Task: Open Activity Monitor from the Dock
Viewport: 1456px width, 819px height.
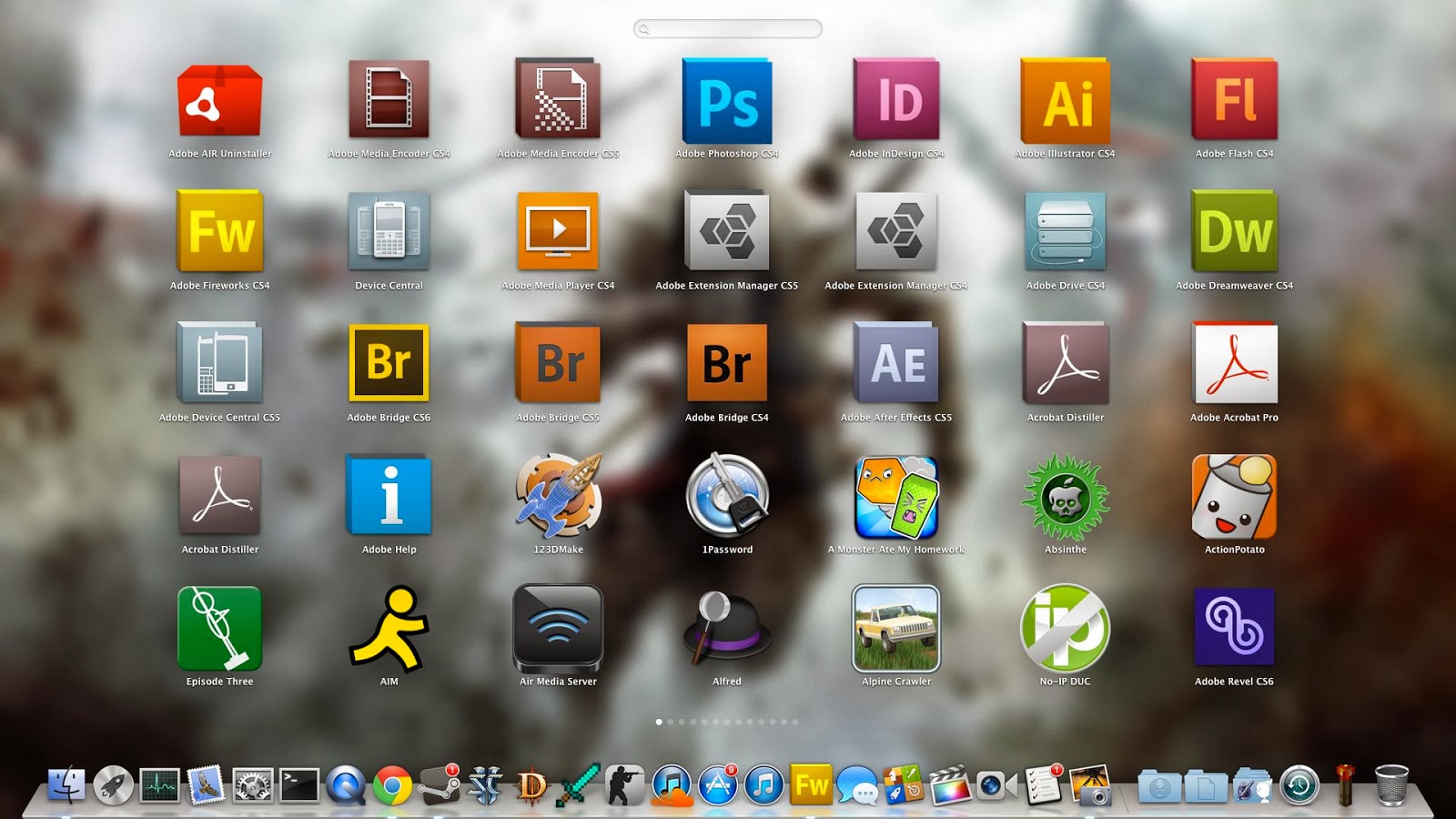Action: (x=159, y=784)
